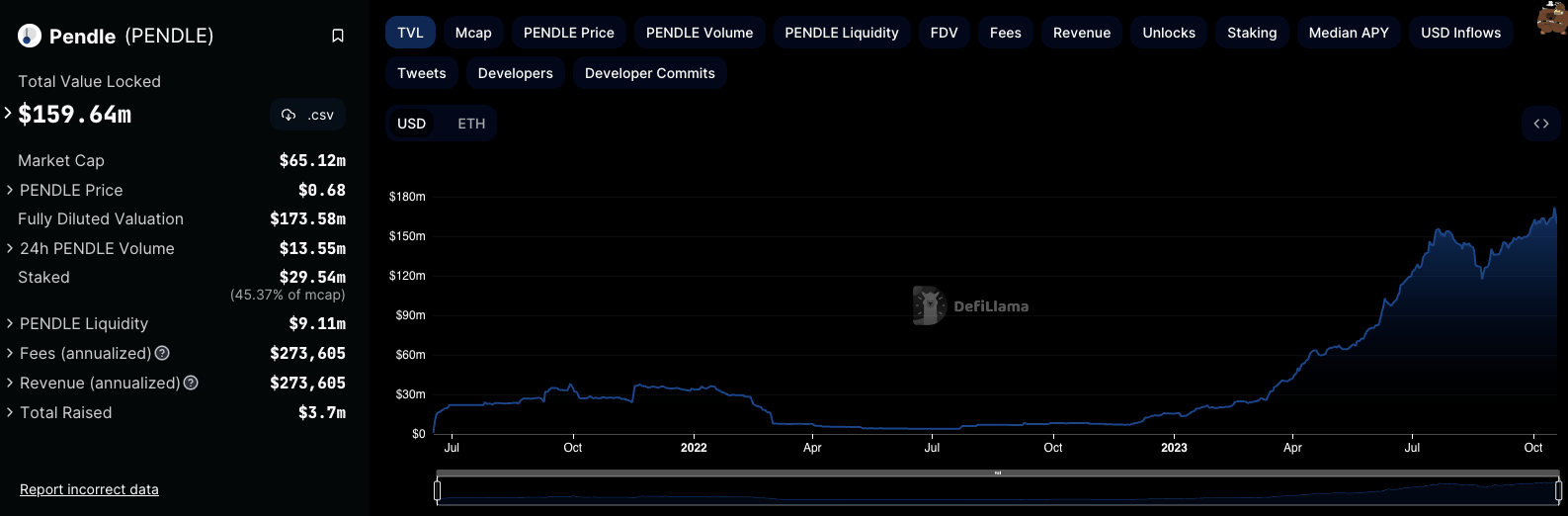This screenshot has height=516, width=1568.
Task: Expand the 24h PENDLE Volume row
Action: pos(10,248)
